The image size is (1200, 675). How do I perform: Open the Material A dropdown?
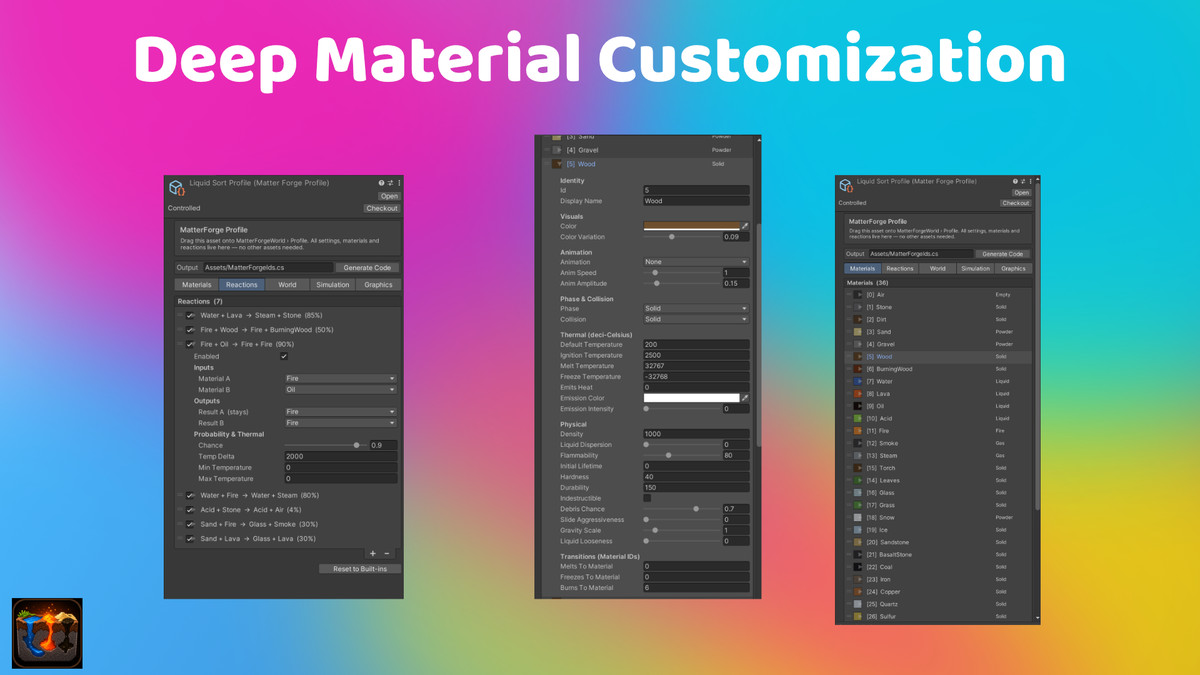341,378
